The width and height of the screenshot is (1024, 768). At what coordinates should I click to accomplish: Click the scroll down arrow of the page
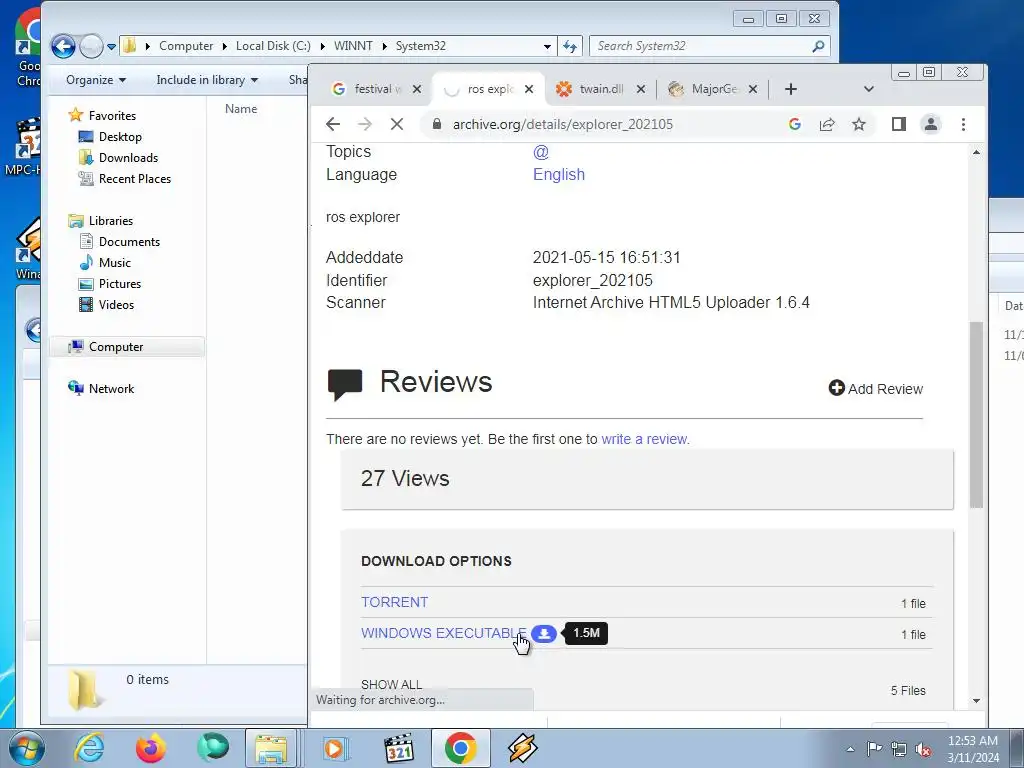[x=976, y=701]
